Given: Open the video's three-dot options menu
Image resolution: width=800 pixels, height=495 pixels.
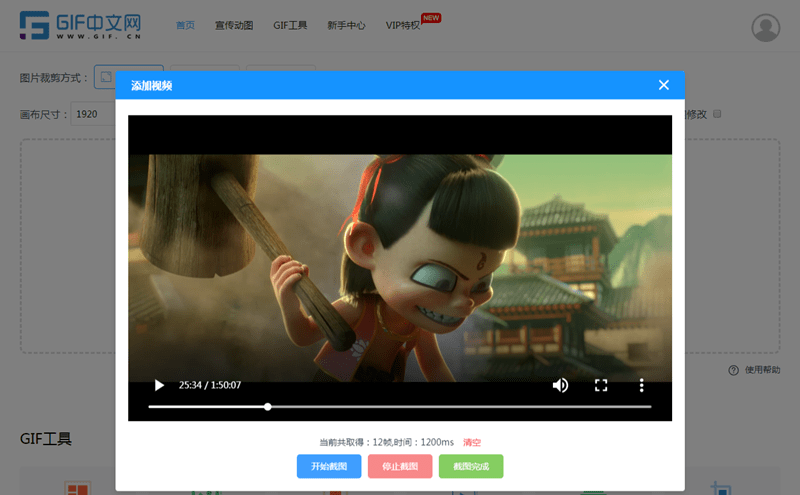Looking at the screenshot, I should (x=642, y=385).
